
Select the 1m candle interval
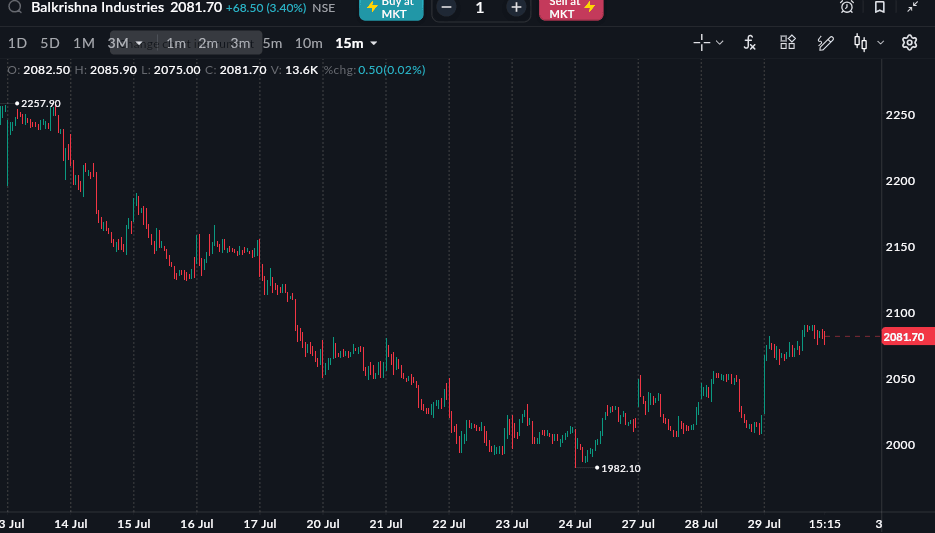(176, 44)
